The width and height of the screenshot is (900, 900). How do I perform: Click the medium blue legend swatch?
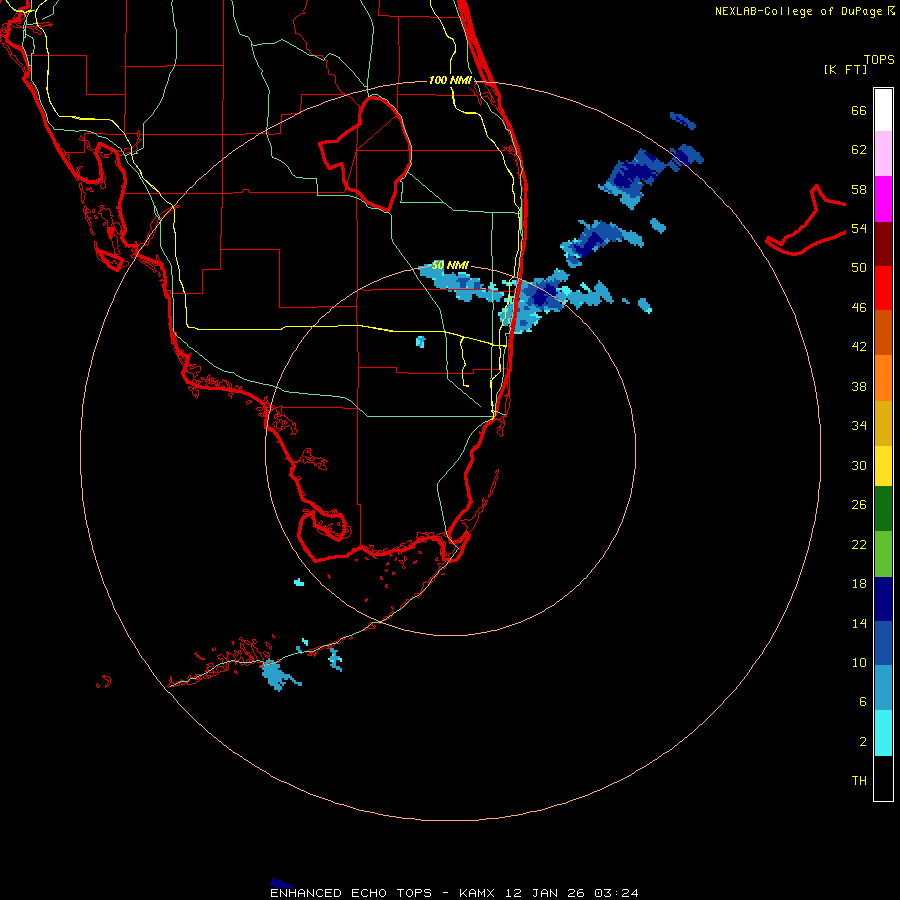883,643
